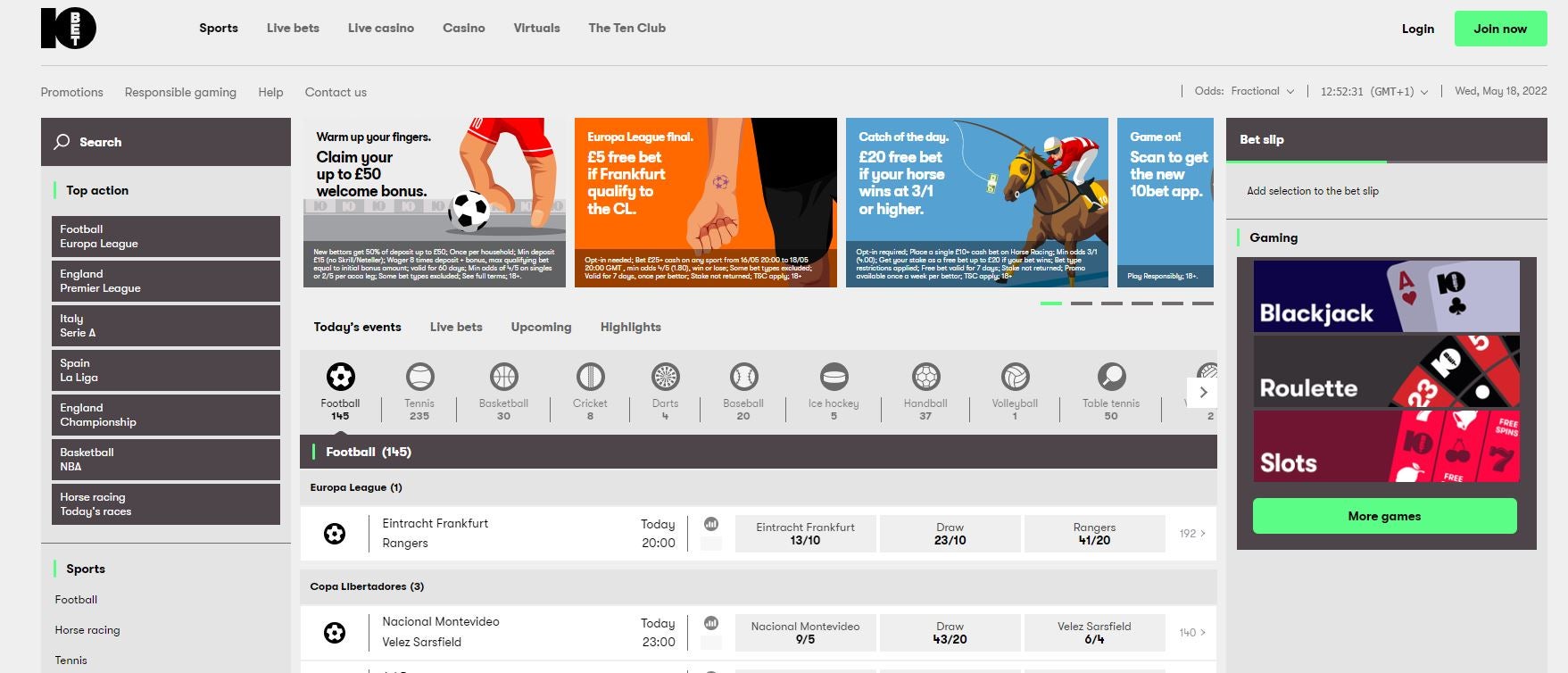Open Football Europa League top action
Viewport: 1568px width, 673px height.
(166, 237)
